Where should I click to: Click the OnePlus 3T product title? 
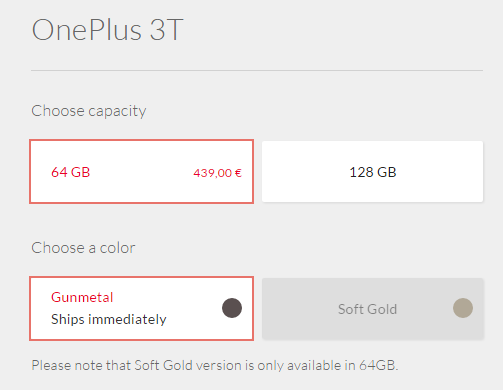pyautogui.click(x=107, y=30)
